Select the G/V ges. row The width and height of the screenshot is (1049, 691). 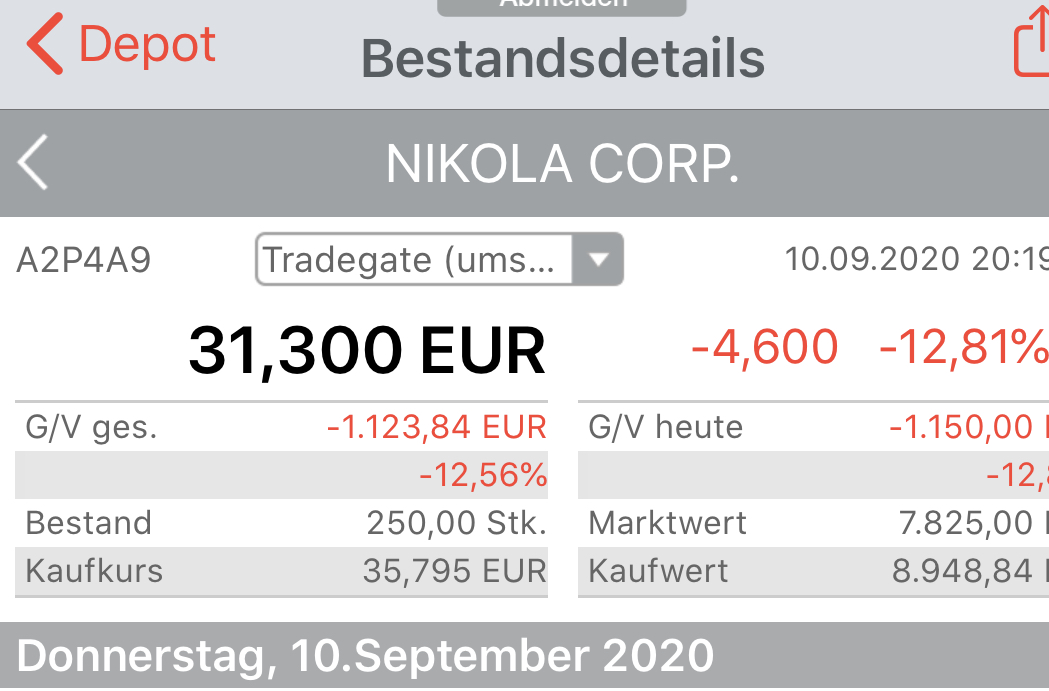280,426
